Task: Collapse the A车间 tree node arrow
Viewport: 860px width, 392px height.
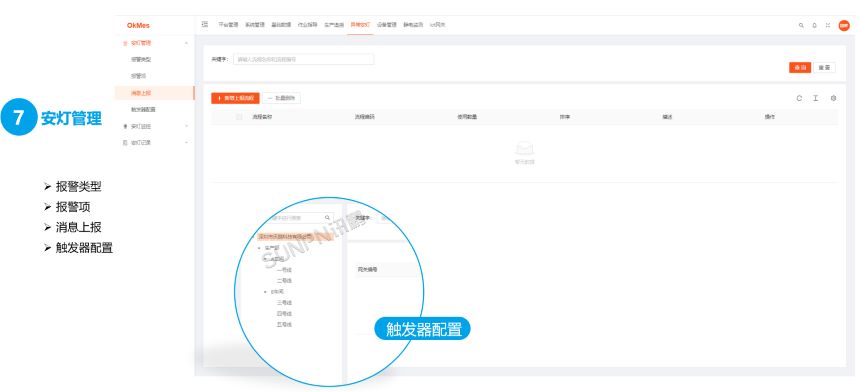Action: pyautogui.click(x=265, y=259)
